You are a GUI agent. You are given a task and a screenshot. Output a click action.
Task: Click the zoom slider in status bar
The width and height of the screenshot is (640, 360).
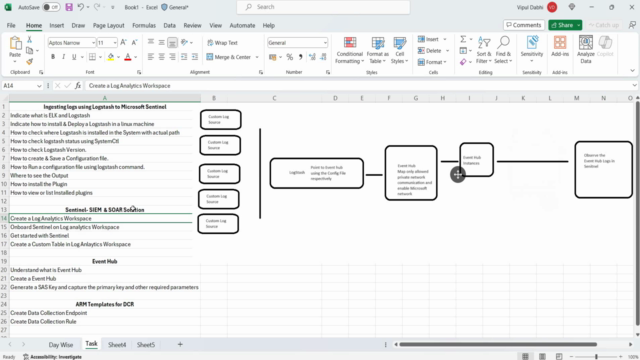point(596,356)
